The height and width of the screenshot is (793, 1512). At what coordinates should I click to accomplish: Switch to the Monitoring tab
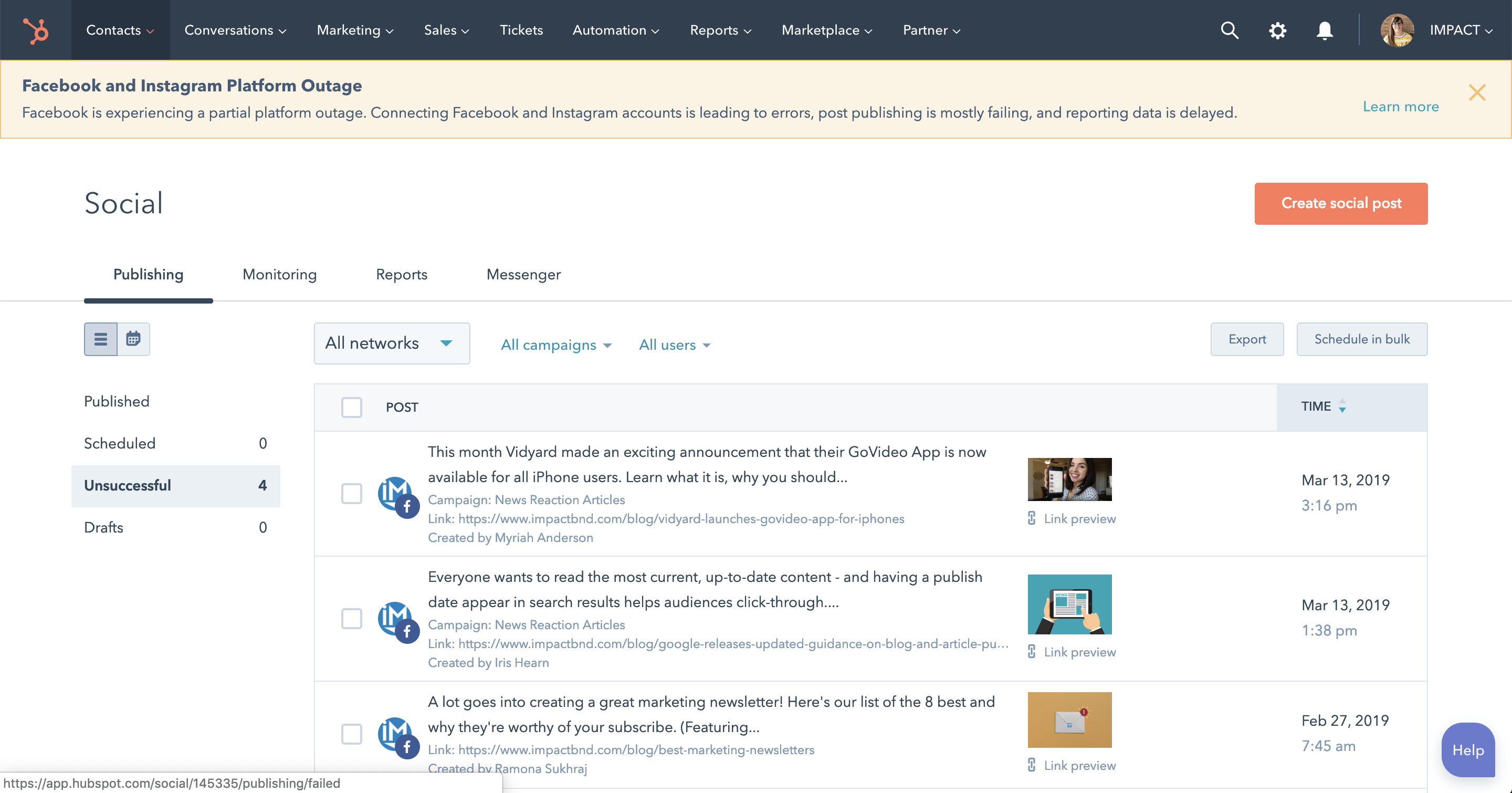click(279, 275)
